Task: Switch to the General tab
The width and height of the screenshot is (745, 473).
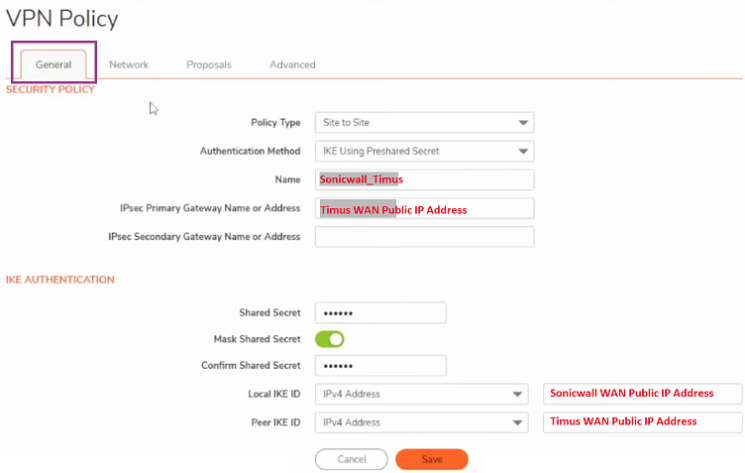Action: click(53, 65)
